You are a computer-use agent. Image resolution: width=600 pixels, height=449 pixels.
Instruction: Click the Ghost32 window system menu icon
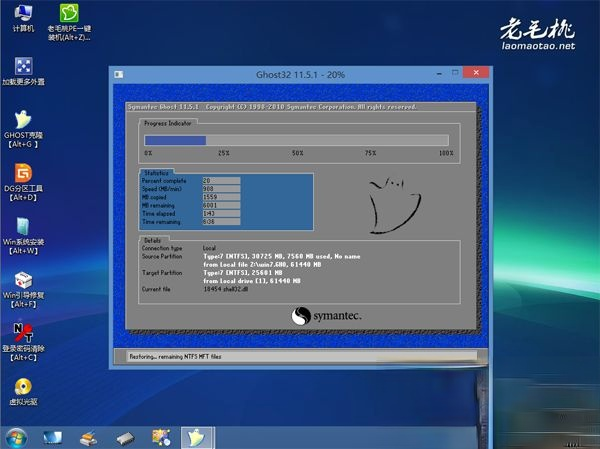(x=119, y=74)
